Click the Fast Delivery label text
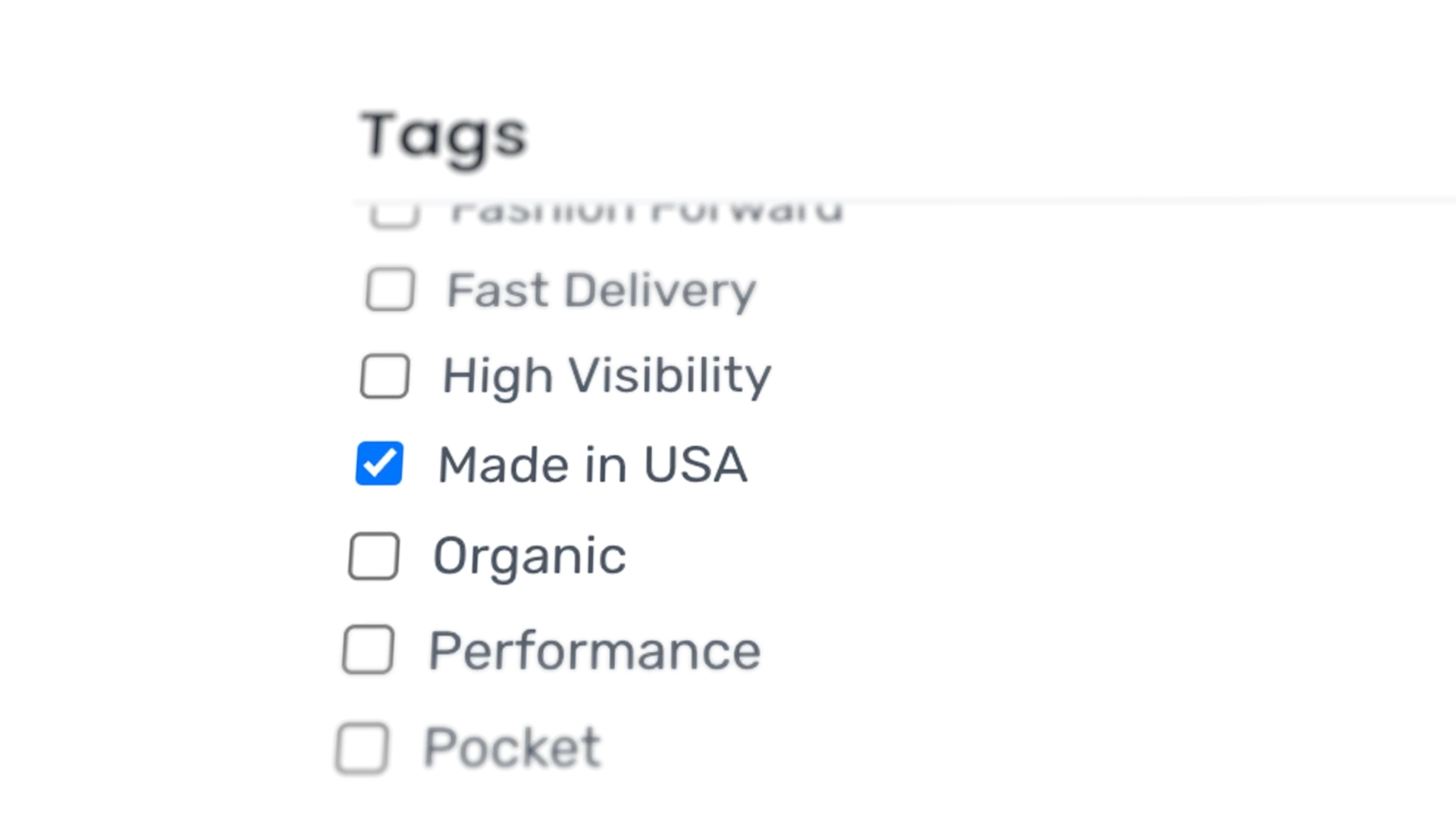This screenshot has height=819, width=1456. coord(601,290)
